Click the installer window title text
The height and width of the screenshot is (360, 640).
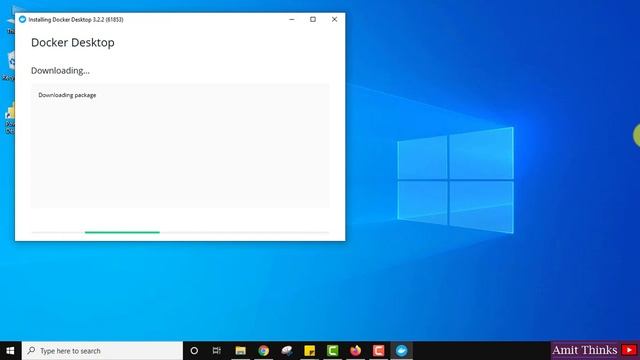coord(76,20)
